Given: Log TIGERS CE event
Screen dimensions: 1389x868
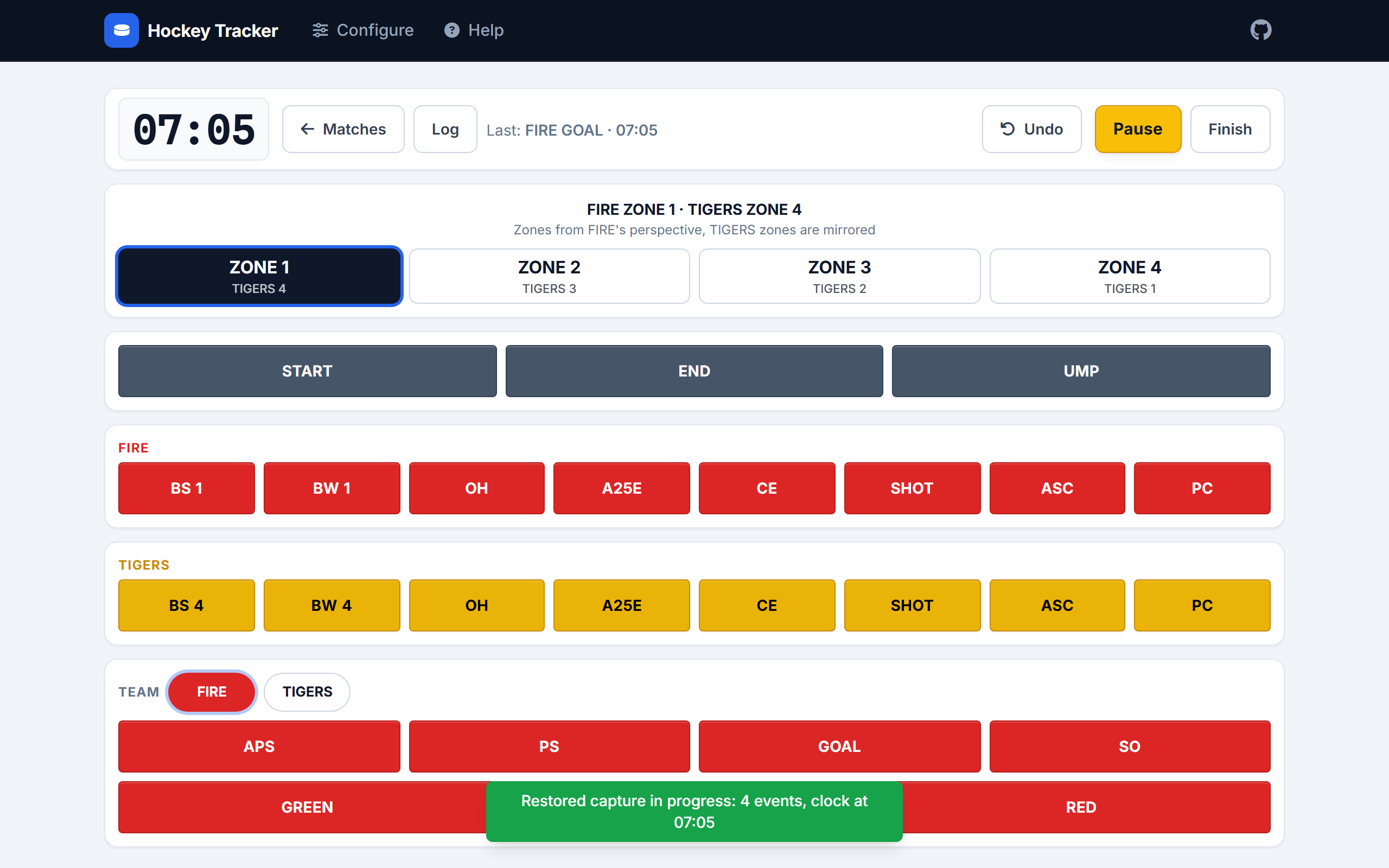Looking at the screenshot, I should click(767, 605).
